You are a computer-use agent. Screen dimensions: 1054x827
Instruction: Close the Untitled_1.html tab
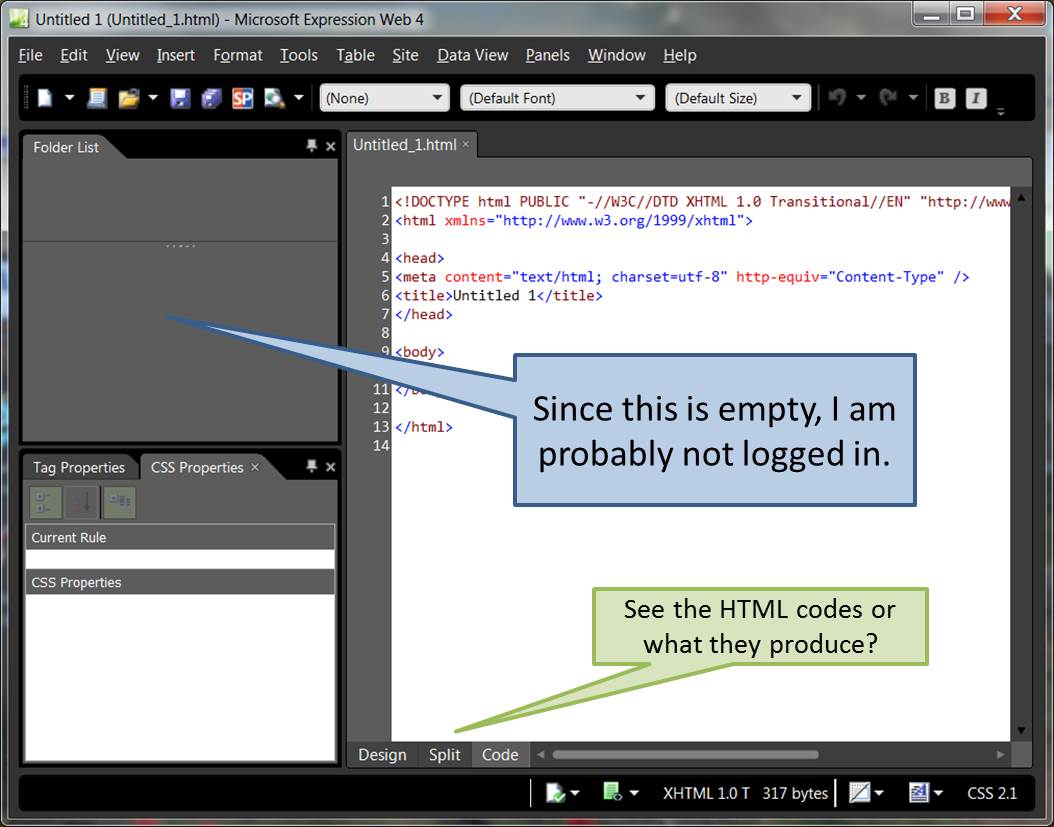click(465, 145)
